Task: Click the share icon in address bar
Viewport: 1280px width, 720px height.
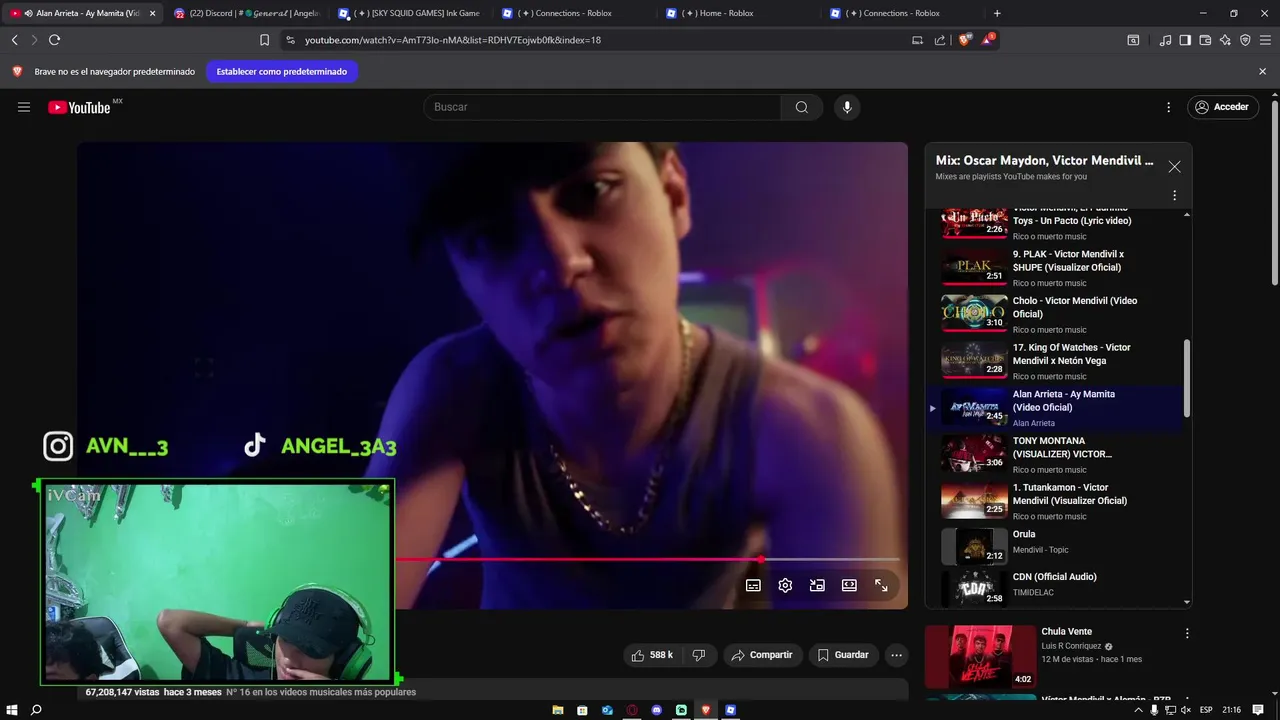Action: click(940, 40)
